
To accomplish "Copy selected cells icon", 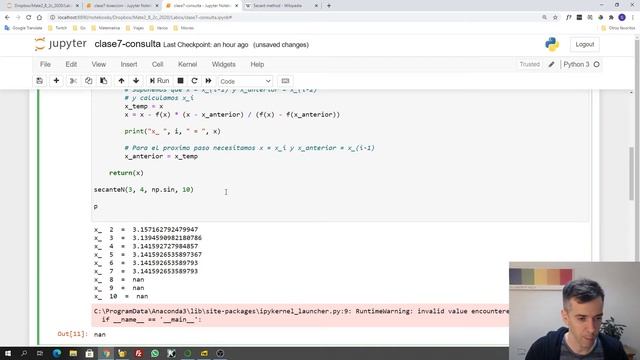I will (89, 81).
